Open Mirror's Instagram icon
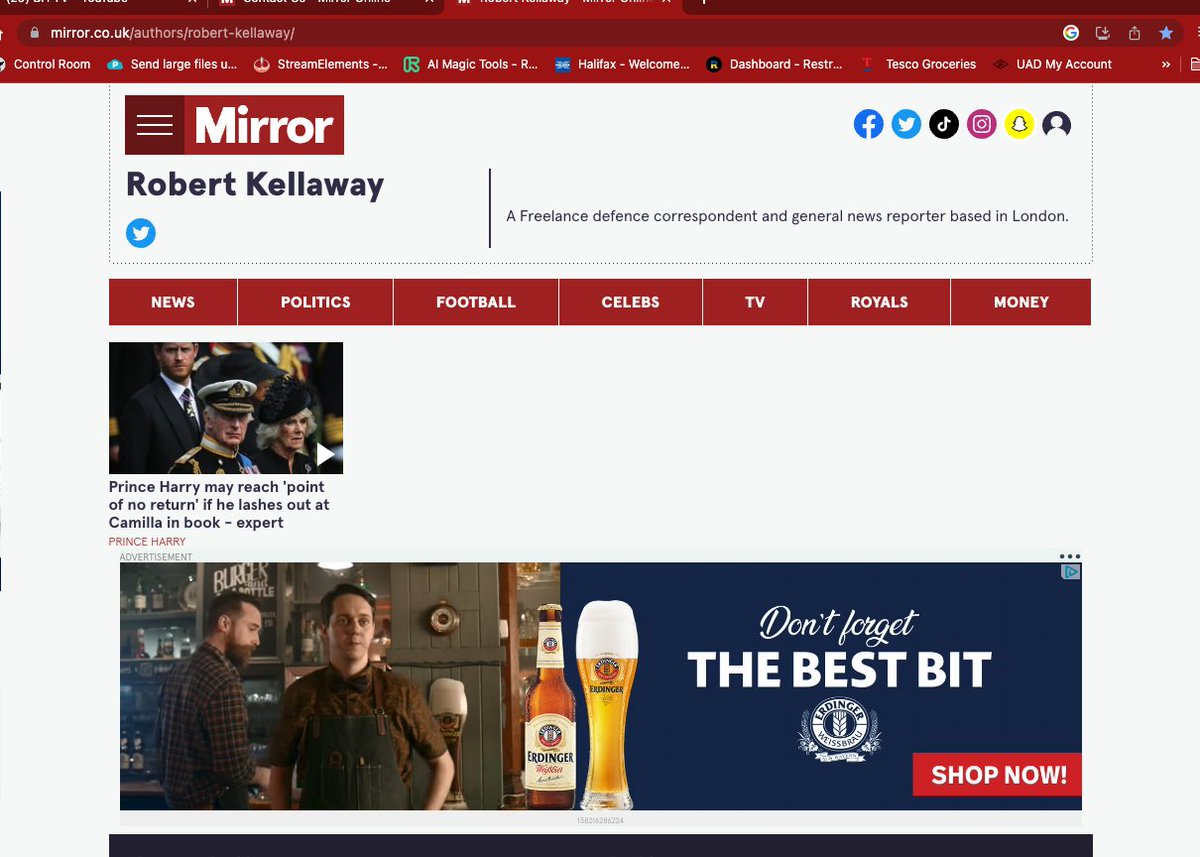The image size is (1200, 857). point(982,124)
